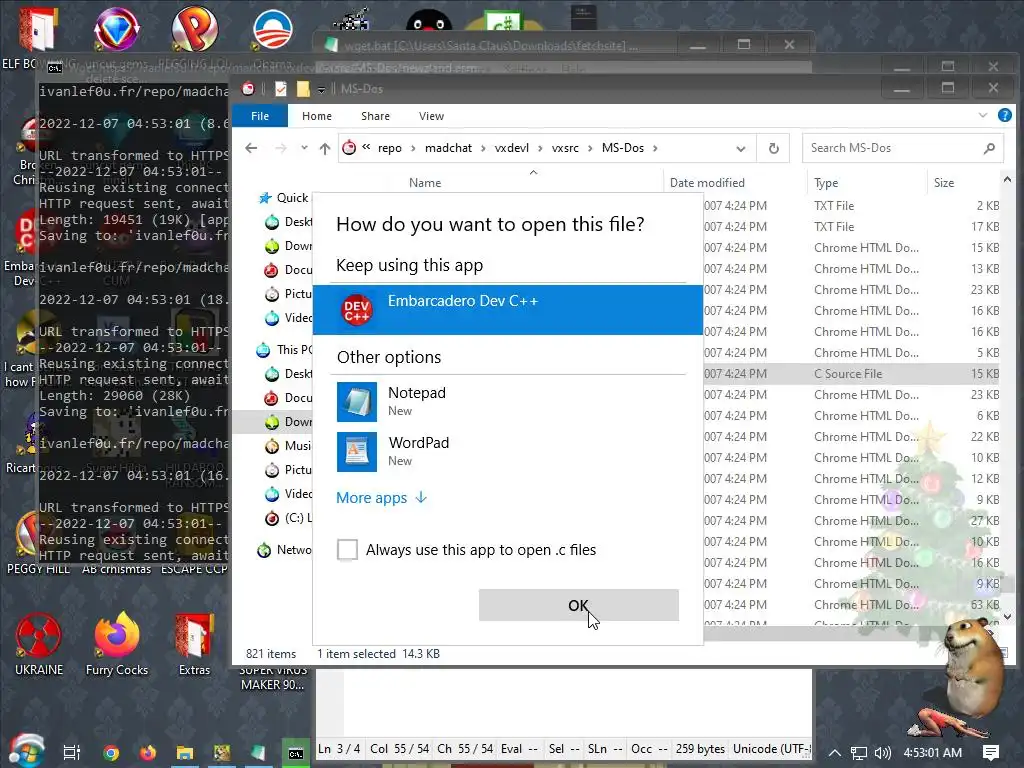The image size is (1024, 768).
Task: Click madchat in the address path
Action: click(x=448, y=148)
